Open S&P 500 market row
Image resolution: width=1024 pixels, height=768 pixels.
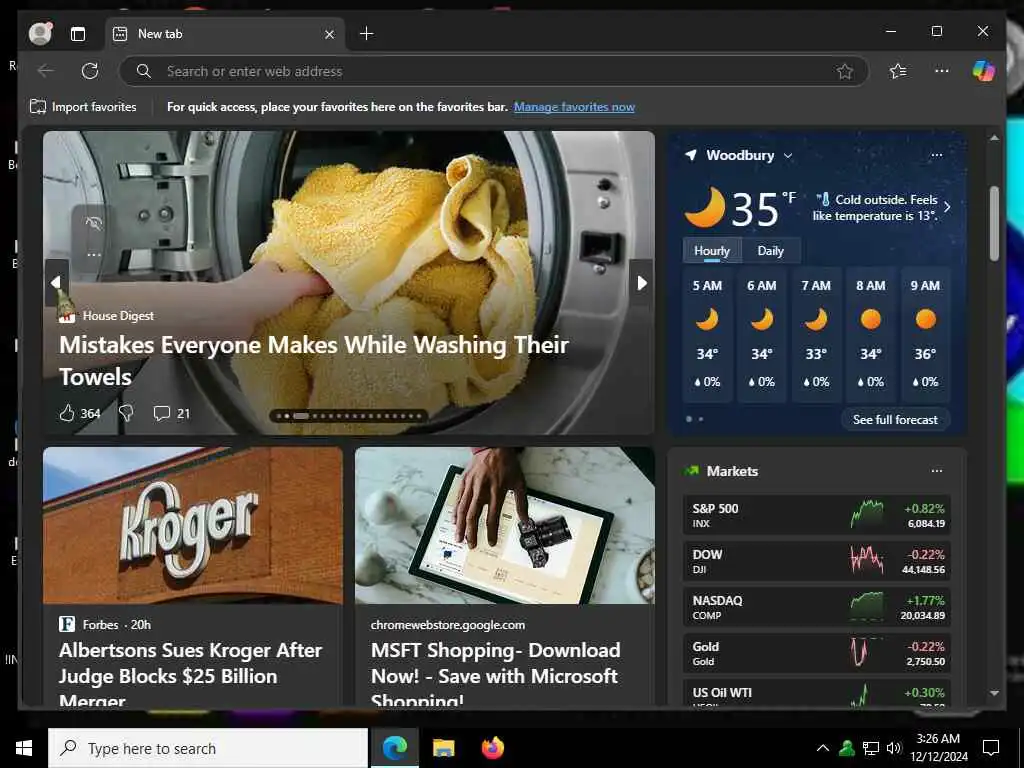pyautogui.click(x=816, y=515)
